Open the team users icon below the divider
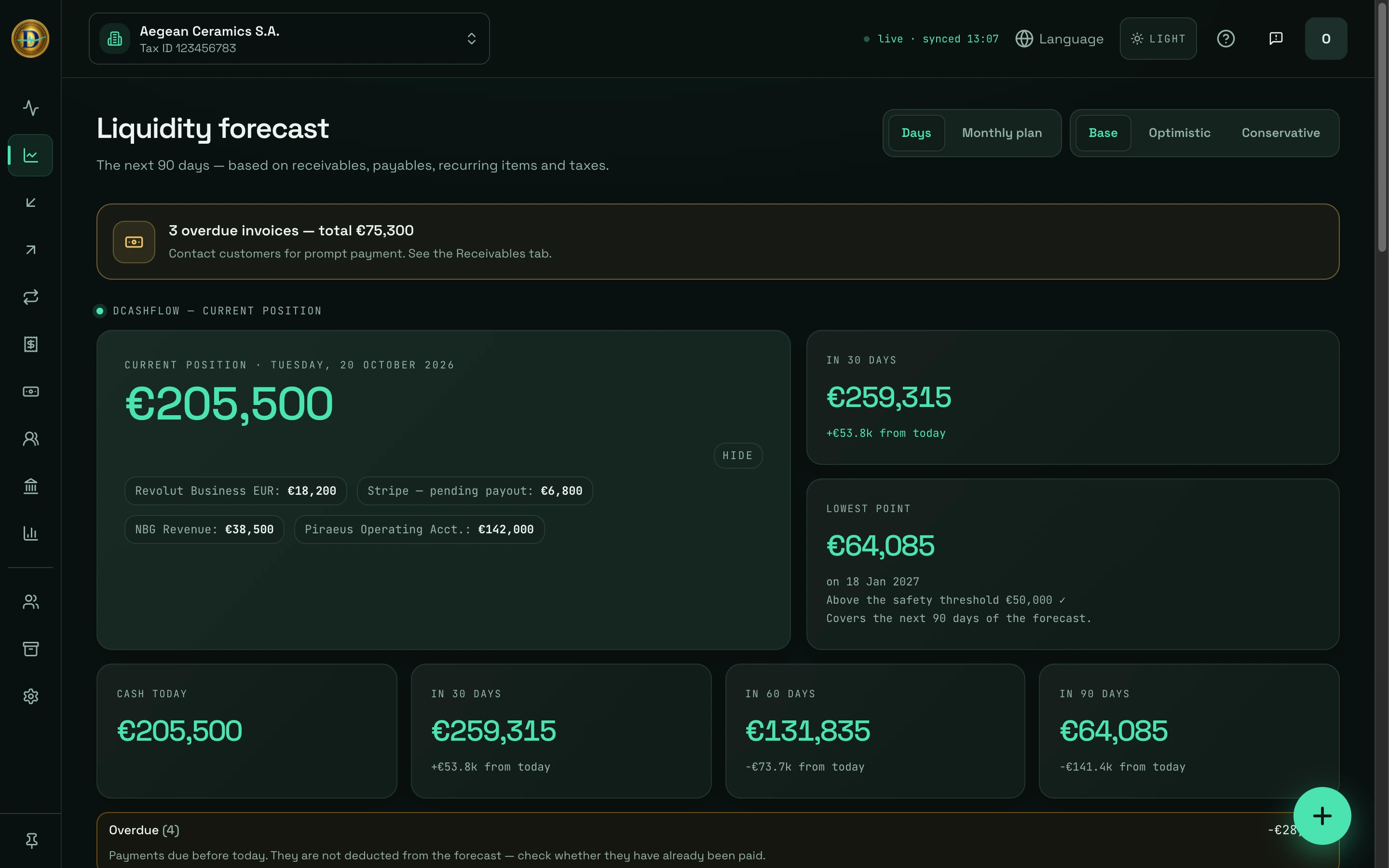 [30, 602]
